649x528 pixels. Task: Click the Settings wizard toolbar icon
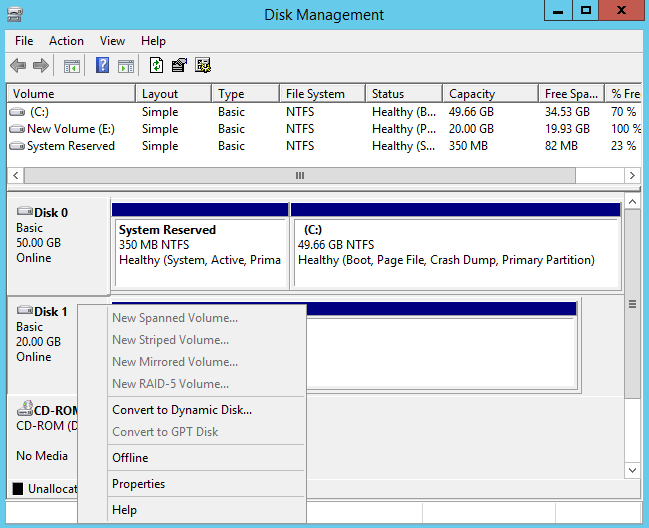click(x=203, y=66)
